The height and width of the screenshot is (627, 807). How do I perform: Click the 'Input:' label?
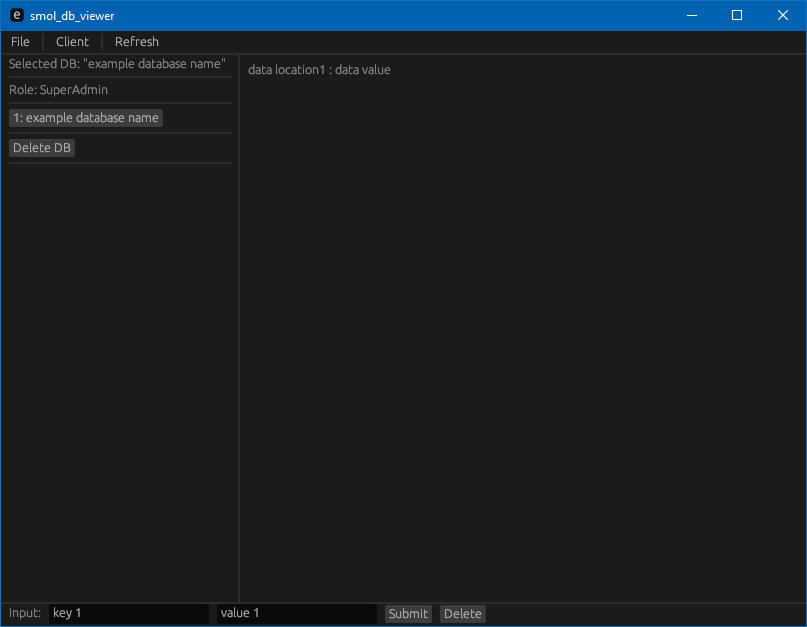[25, 613]
